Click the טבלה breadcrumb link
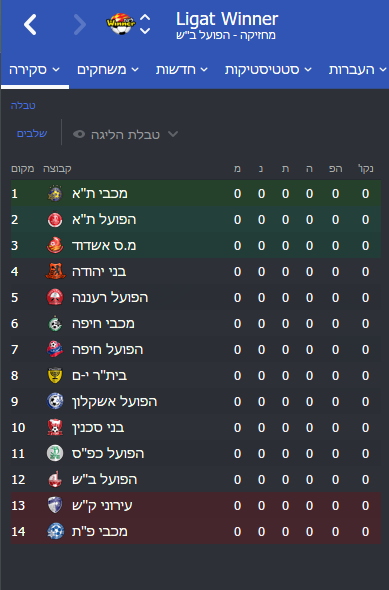389x590 pixels. pyautogui.click(x=23, y=105)
